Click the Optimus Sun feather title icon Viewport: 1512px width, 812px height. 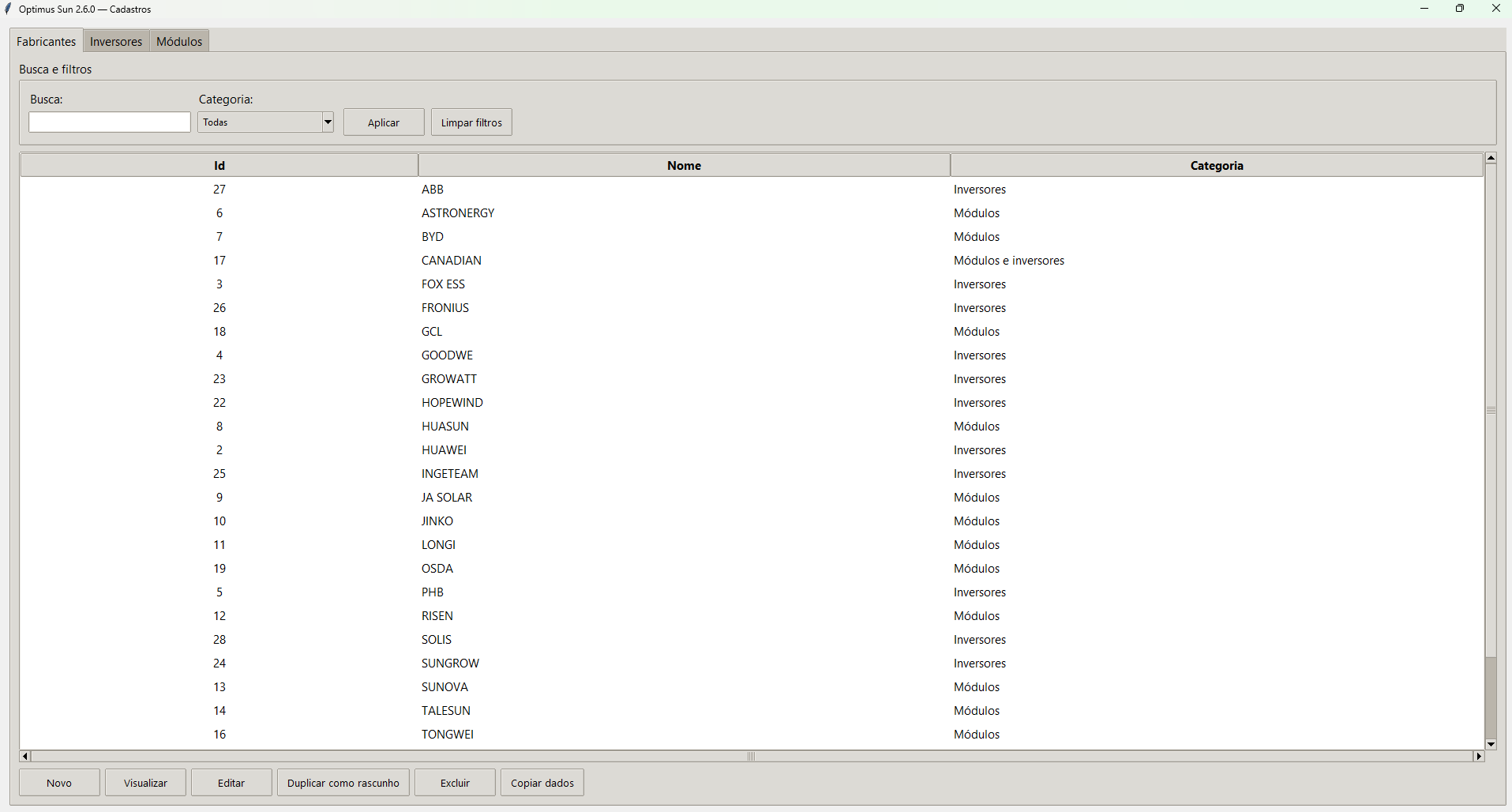pyautogui.click(x=9, y=9)
